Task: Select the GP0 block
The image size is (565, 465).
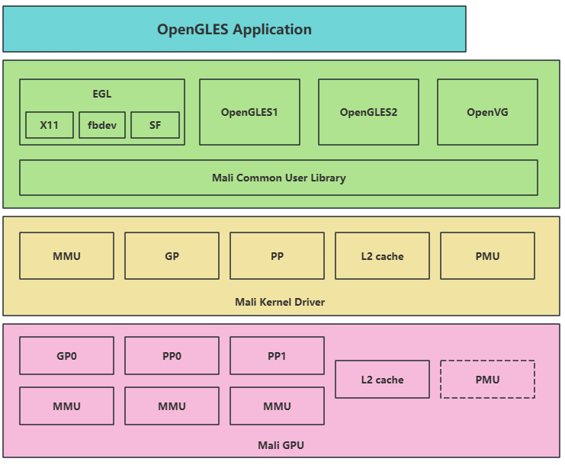Action: [67, 356]
